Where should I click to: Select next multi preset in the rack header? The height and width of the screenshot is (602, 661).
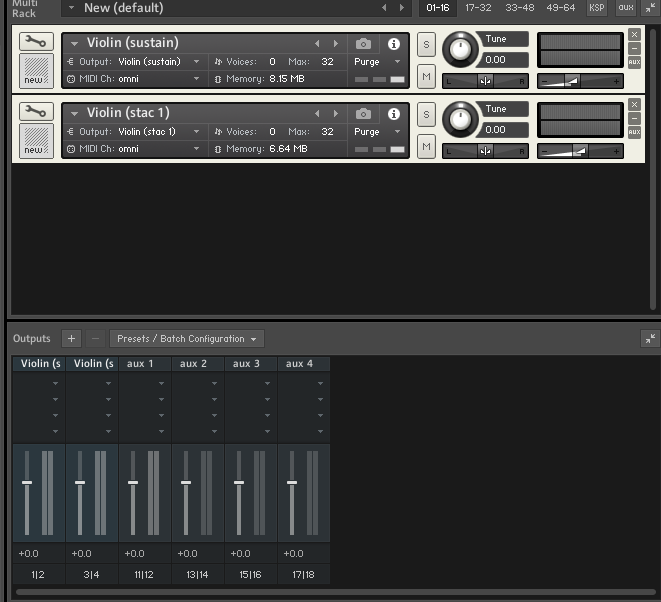[402, 8]
